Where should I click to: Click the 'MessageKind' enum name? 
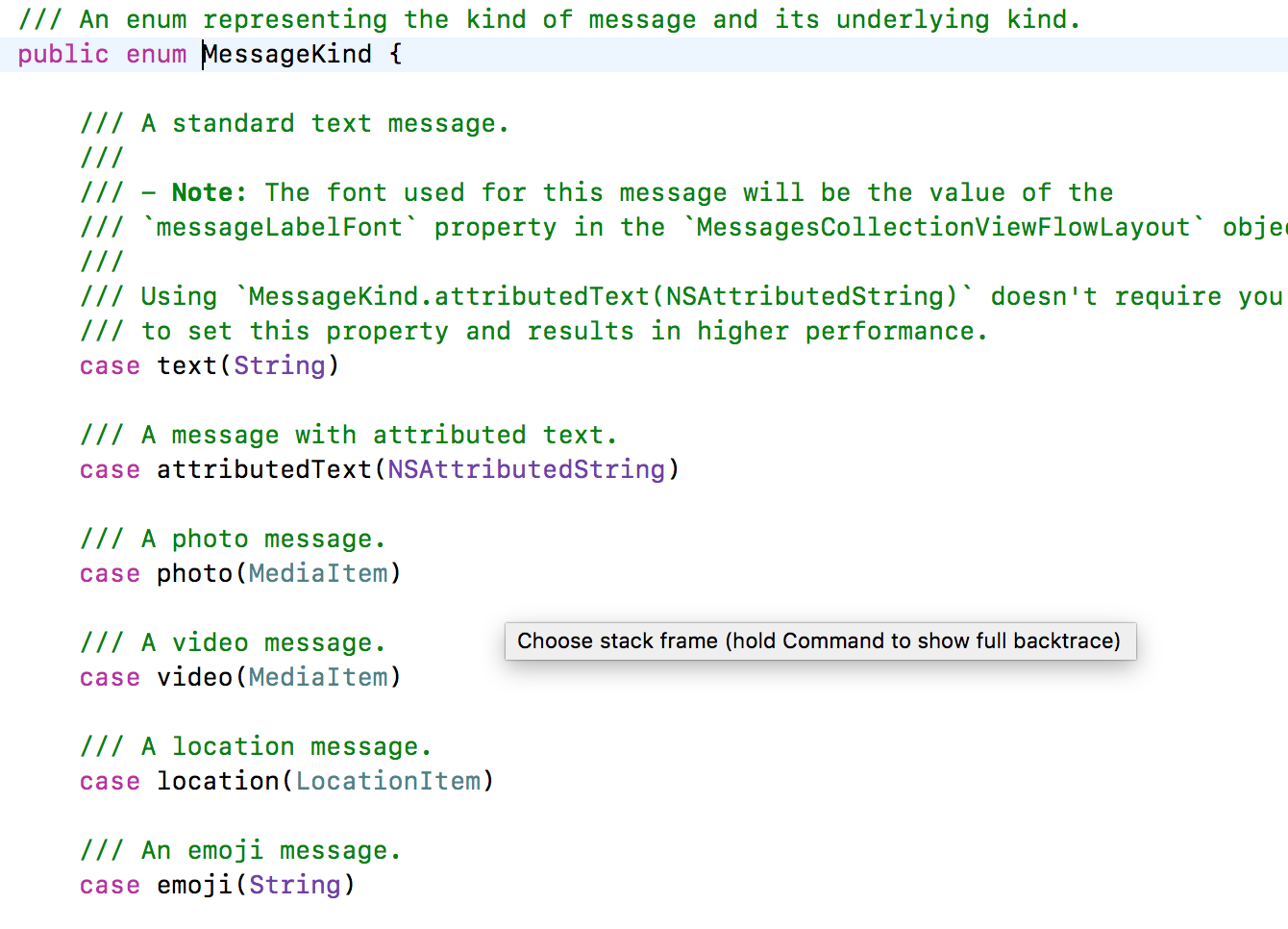(287, 54)
